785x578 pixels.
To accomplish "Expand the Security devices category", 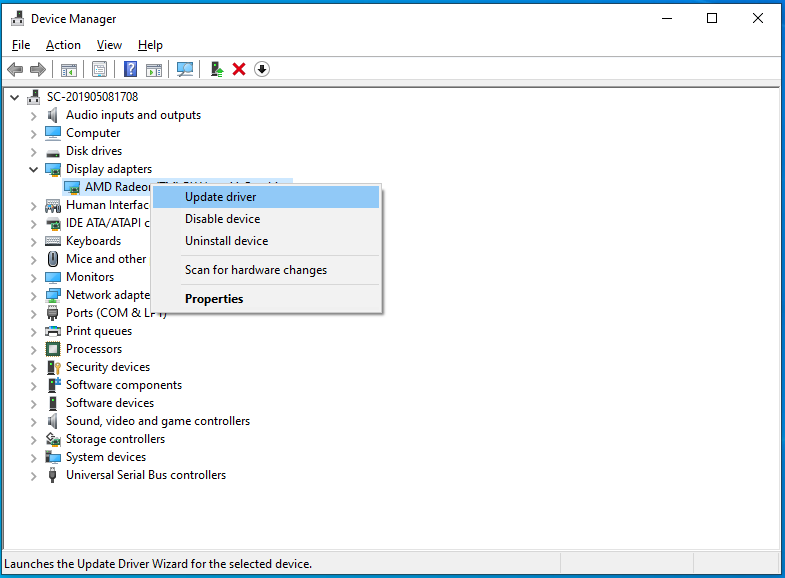I will pos(34,368).
